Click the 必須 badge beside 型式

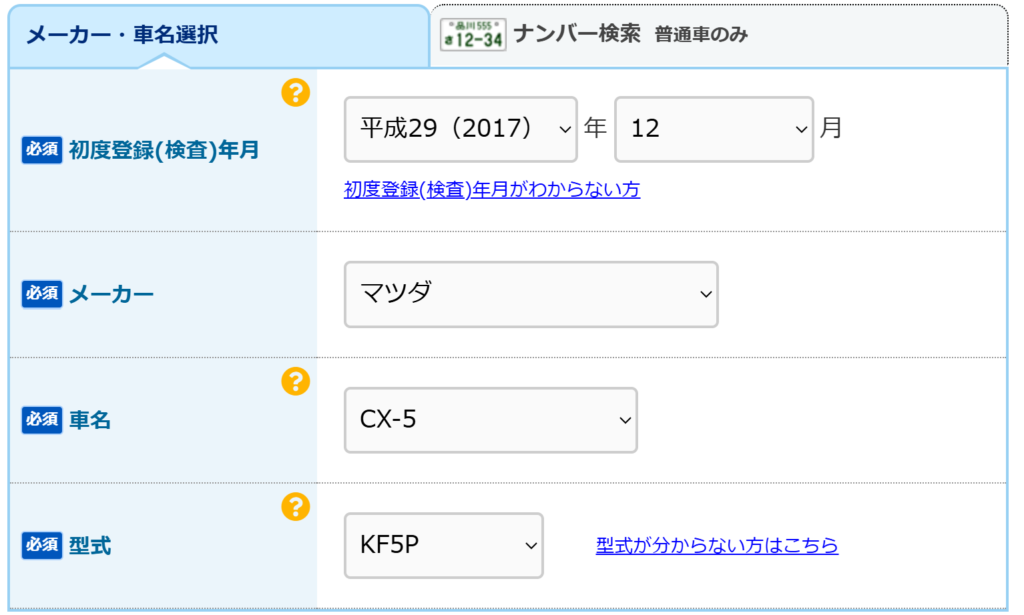click(42, 546)
